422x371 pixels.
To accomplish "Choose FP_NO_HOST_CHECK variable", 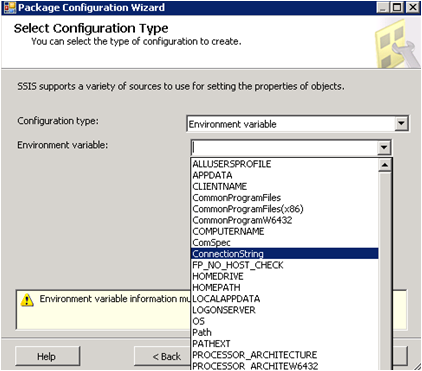I will [x=285, y=265].
